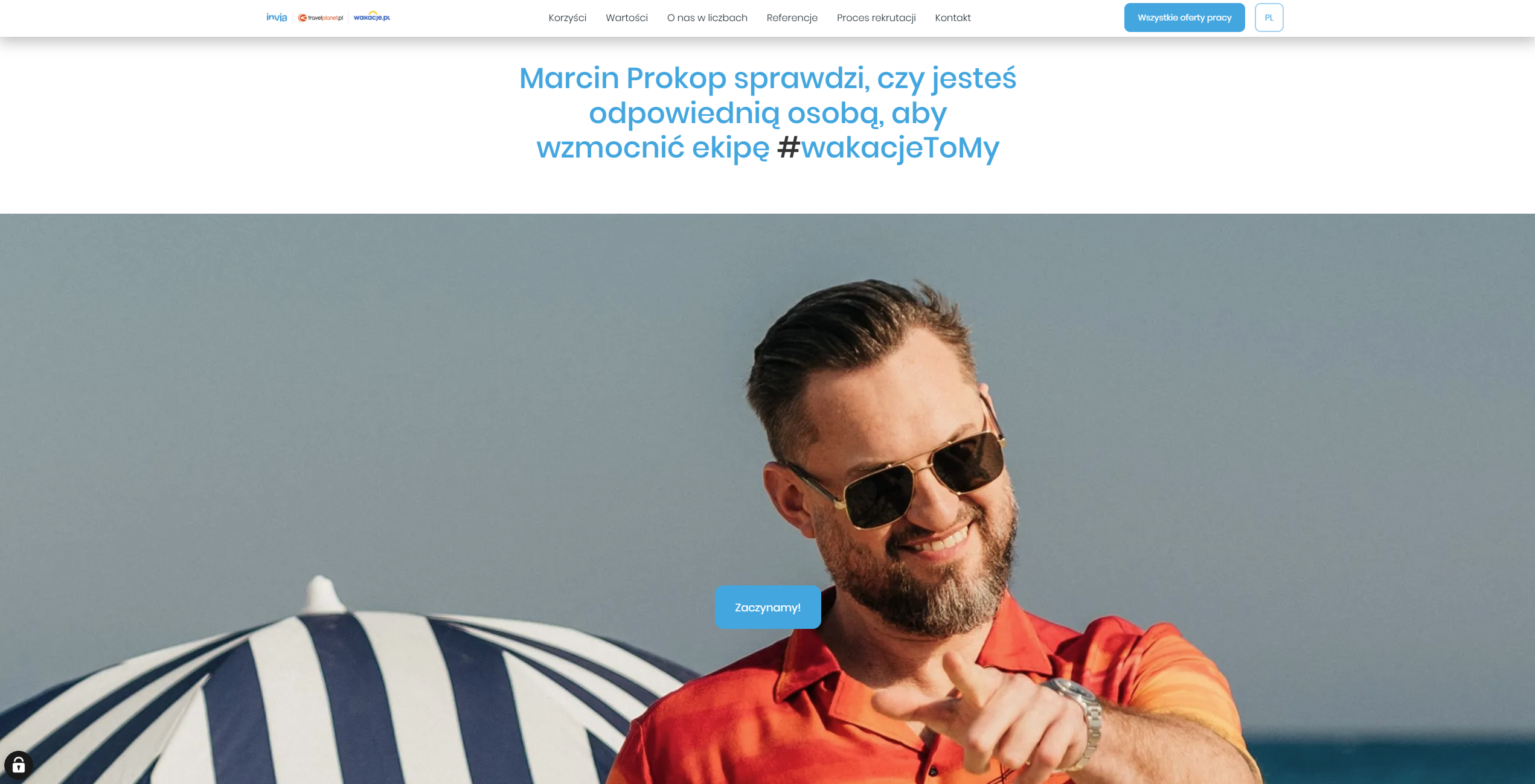Select Kontakt in the navigation
The width and height of the screenshot is (1535, 784).
pos(952,18)
